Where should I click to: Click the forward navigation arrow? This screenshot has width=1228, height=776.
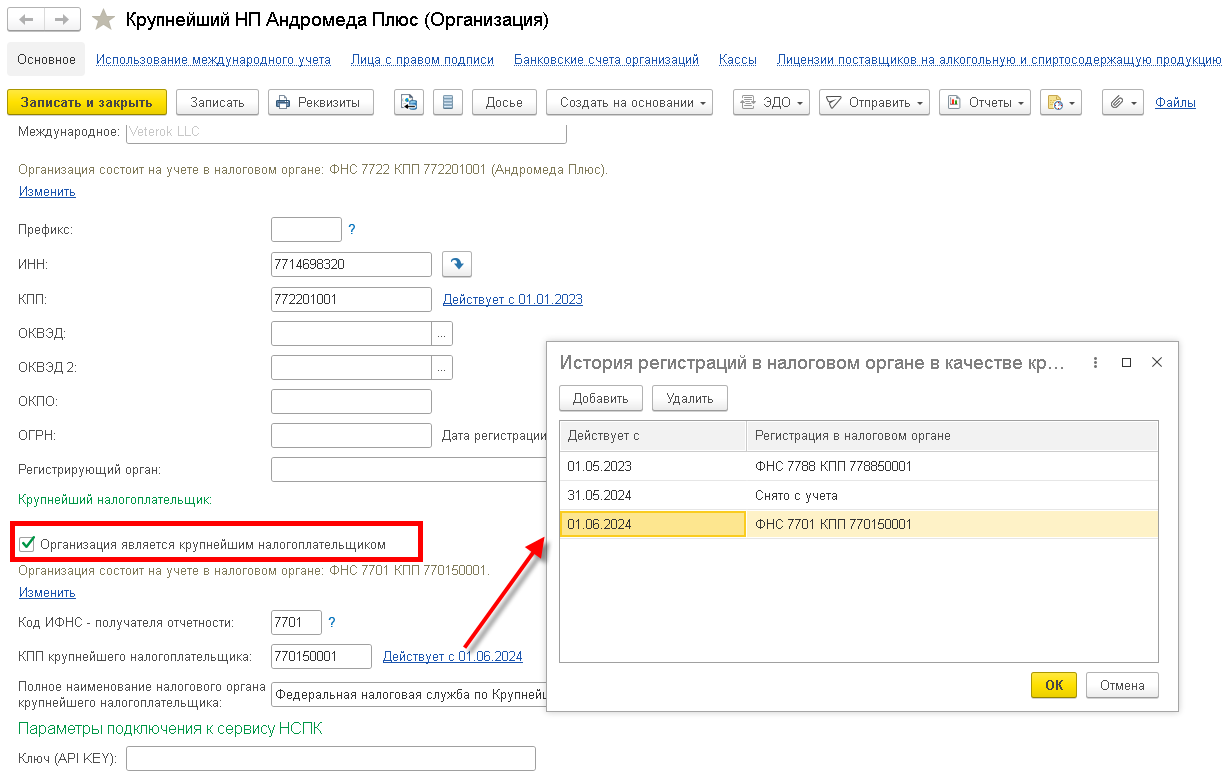coord(63,19)
